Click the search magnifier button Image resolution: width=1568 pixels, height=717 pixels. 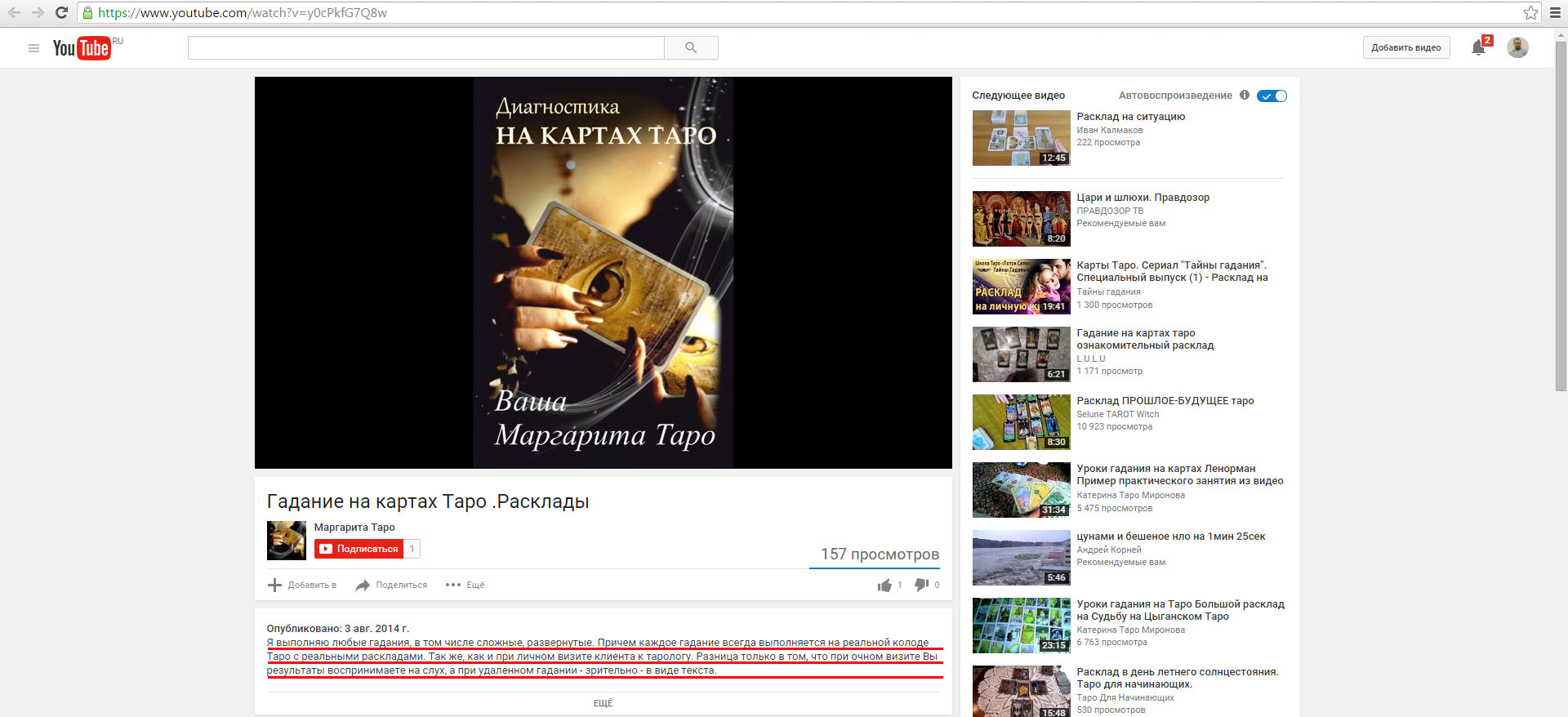(691, 47)
